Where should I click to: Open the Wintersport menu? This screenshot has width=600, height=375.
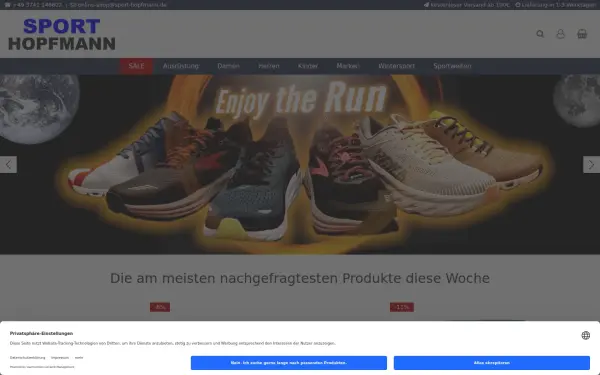pos(396,66)
